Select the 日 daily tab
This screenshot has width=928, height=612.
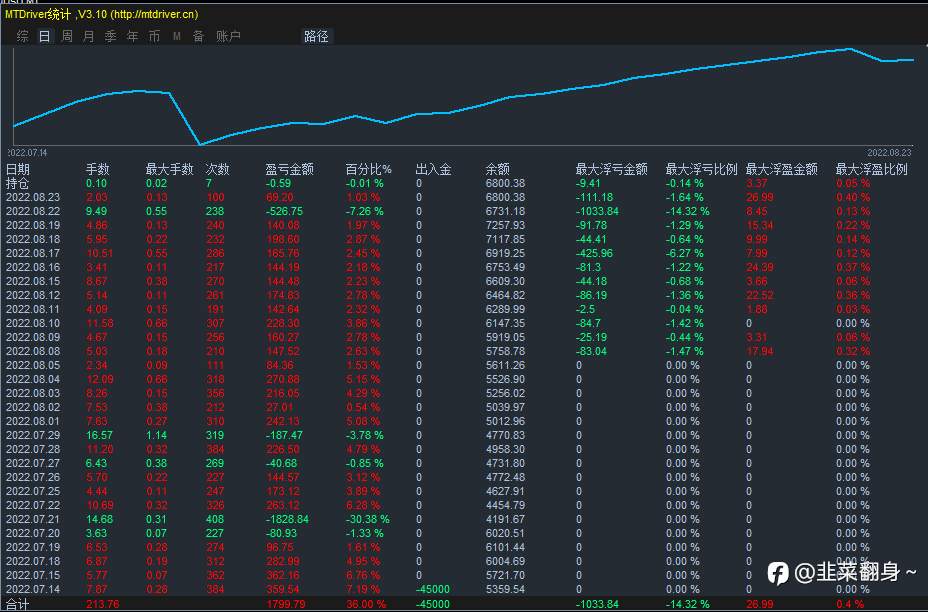tap(44, 36)
